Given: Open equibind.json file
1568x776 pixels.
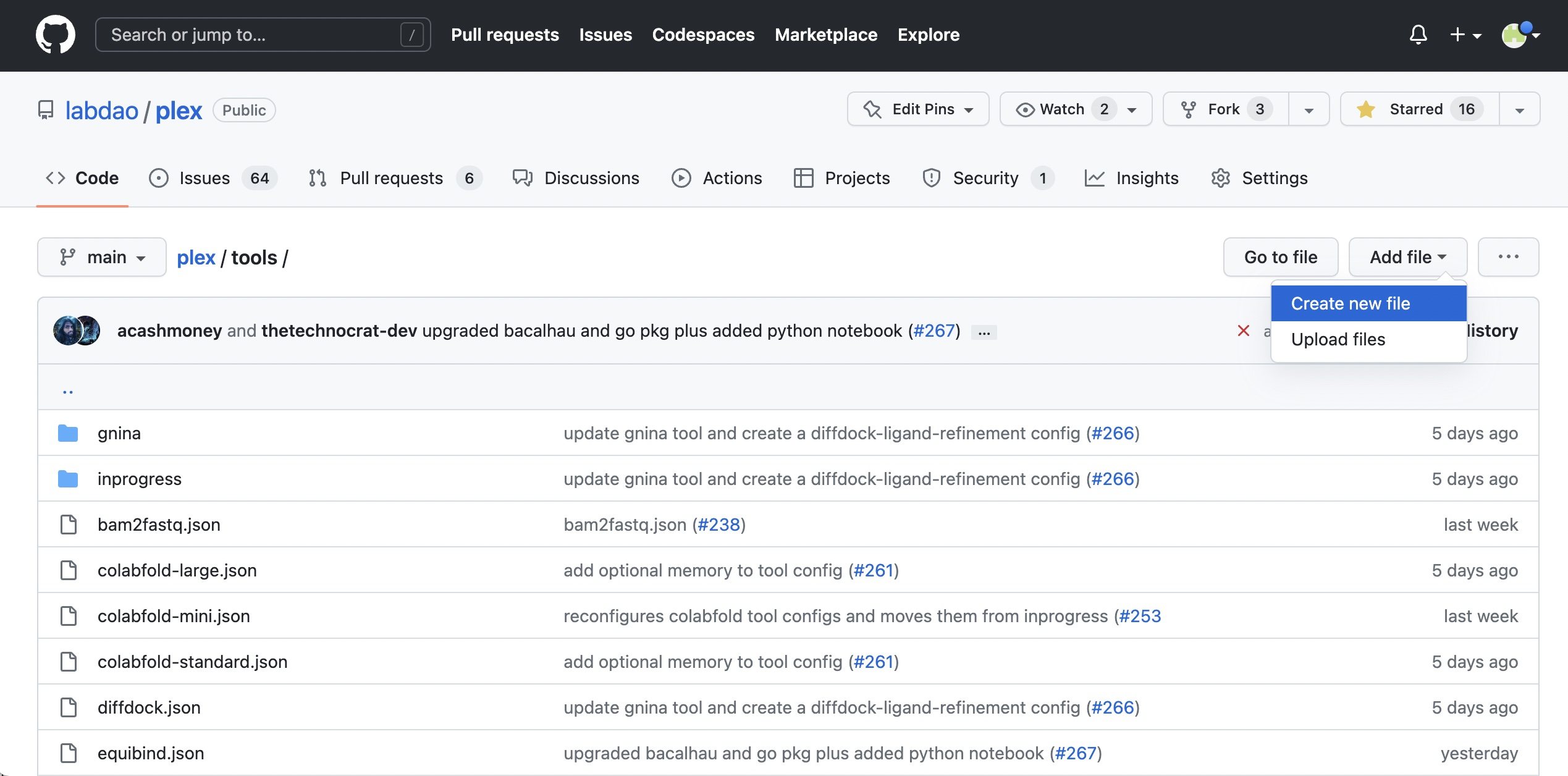Looking at the screenshot, I should coord(151,753).
